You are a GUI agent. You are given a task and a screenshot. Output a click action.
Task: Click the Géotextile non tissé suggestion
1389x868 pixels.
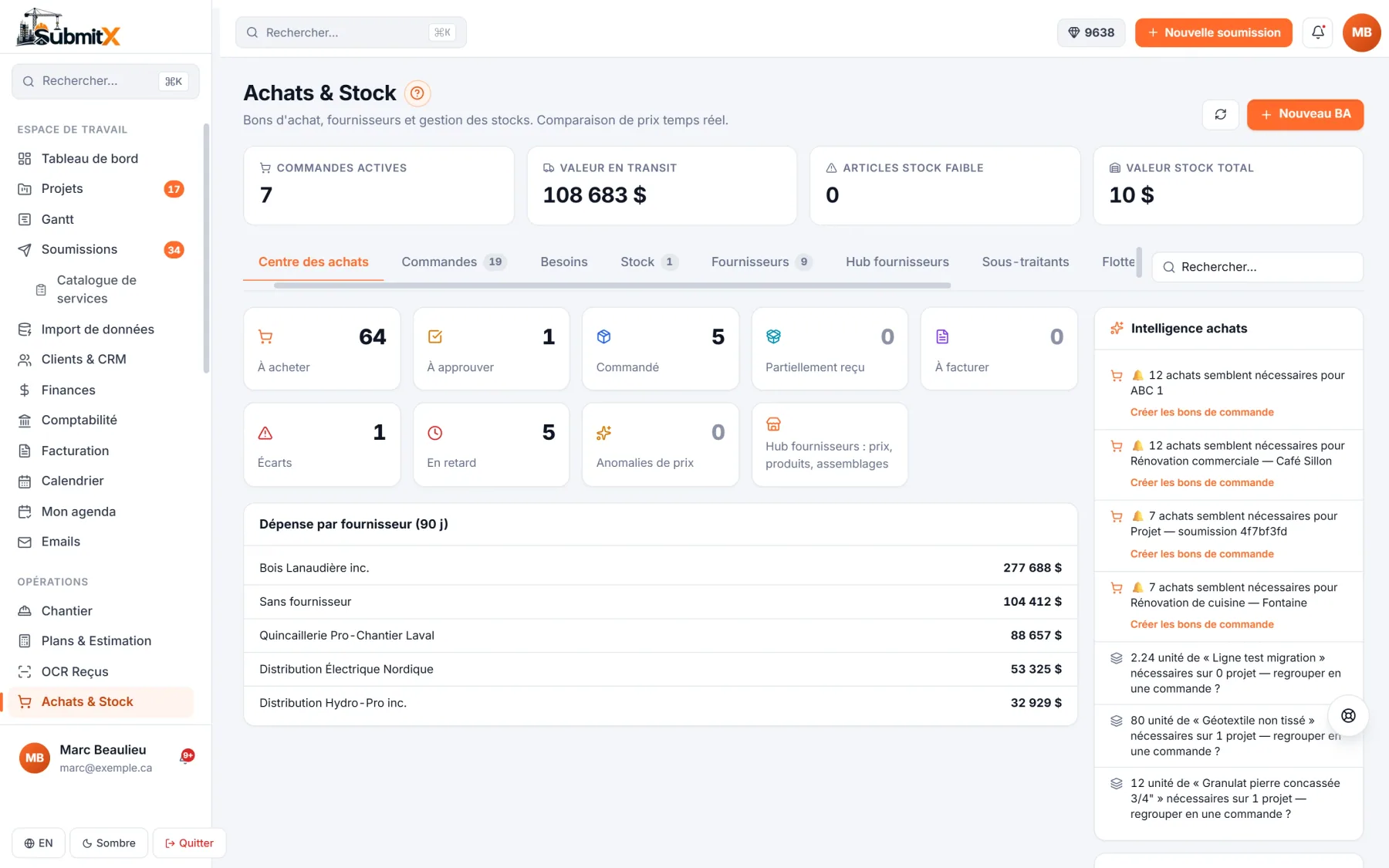click(x=1228, y=735)
